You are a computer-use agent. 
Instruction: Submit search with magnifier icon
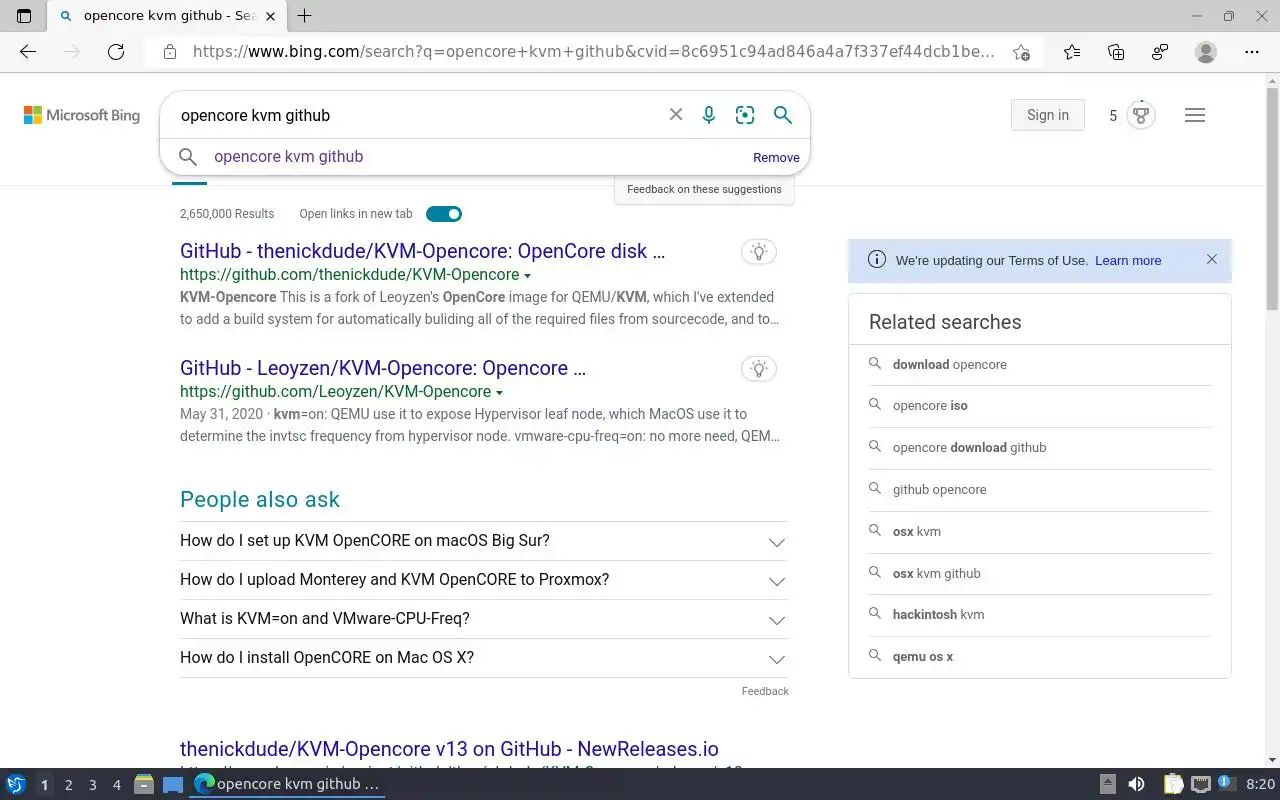click(x=783, y=115)
